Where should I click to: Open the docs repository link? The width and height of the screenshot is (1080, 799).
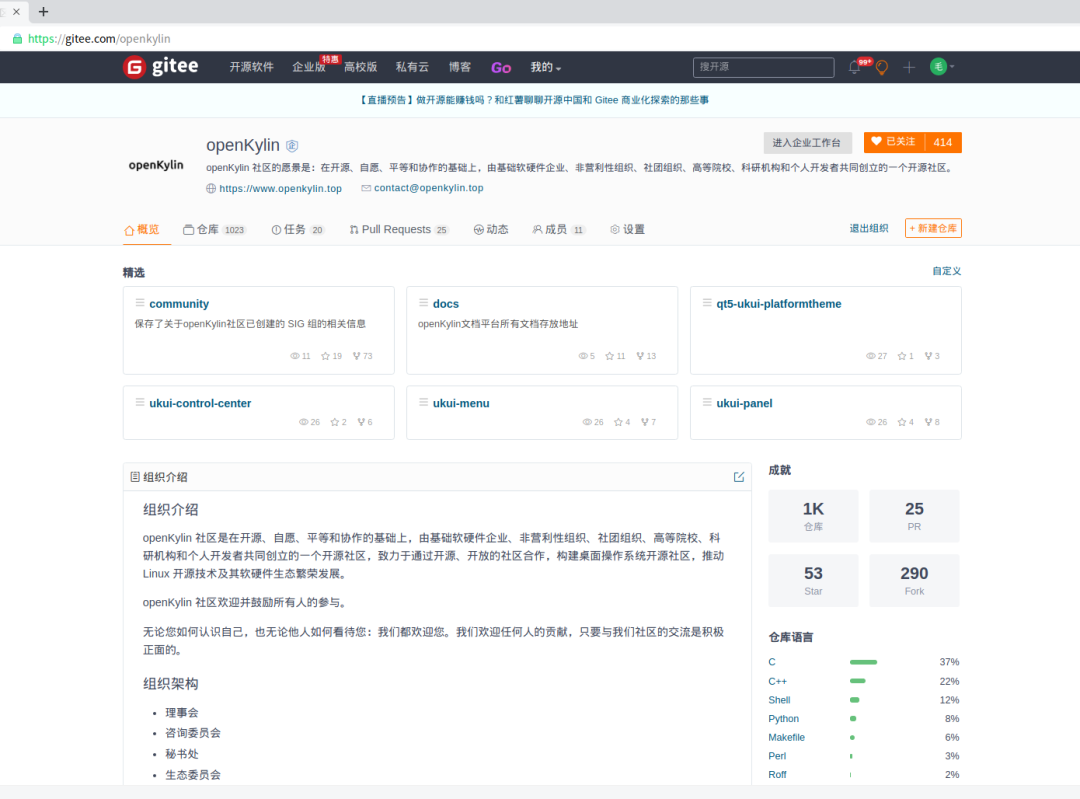446,304
